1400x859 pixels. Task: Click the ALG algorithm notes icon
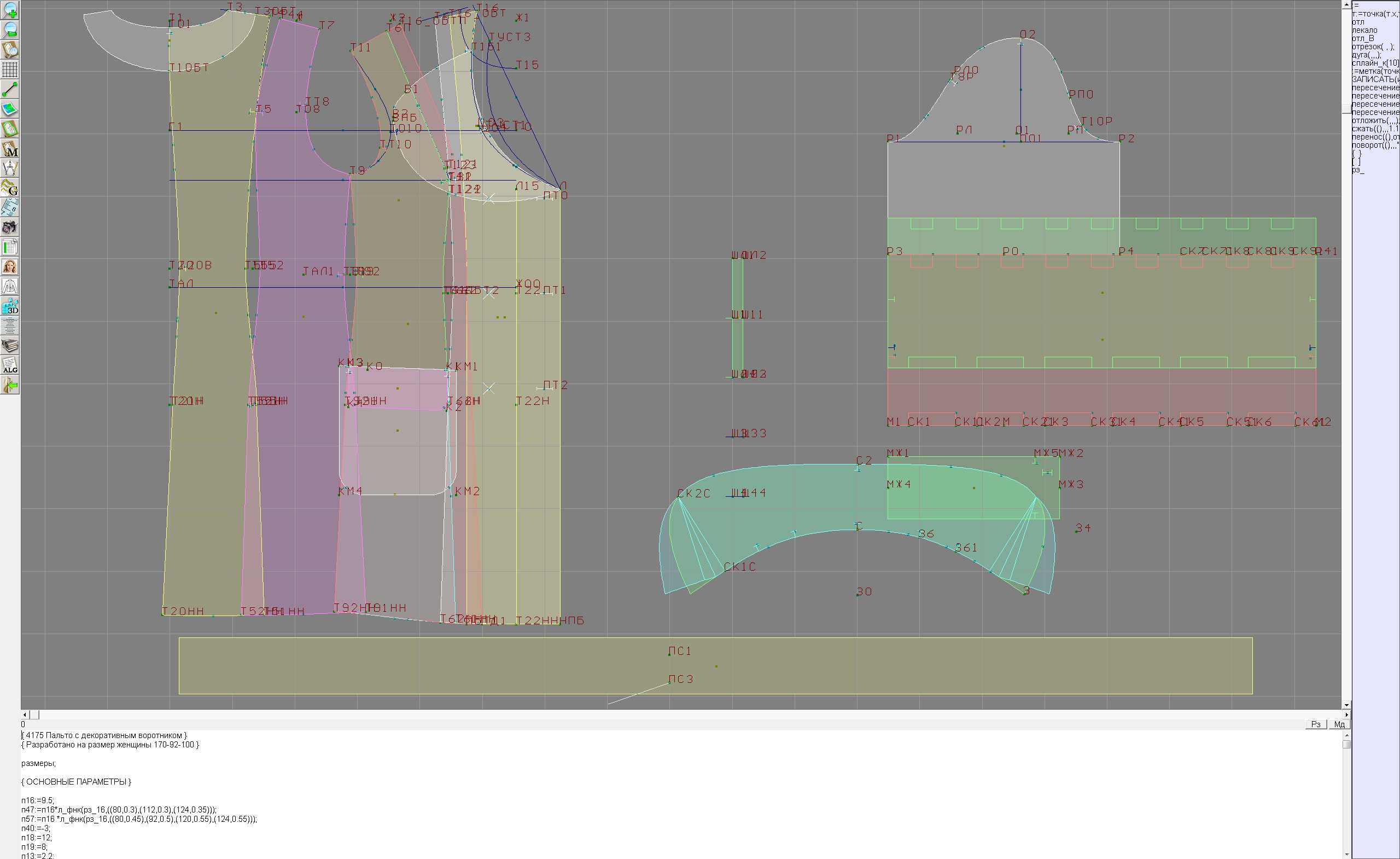point(10,365)
